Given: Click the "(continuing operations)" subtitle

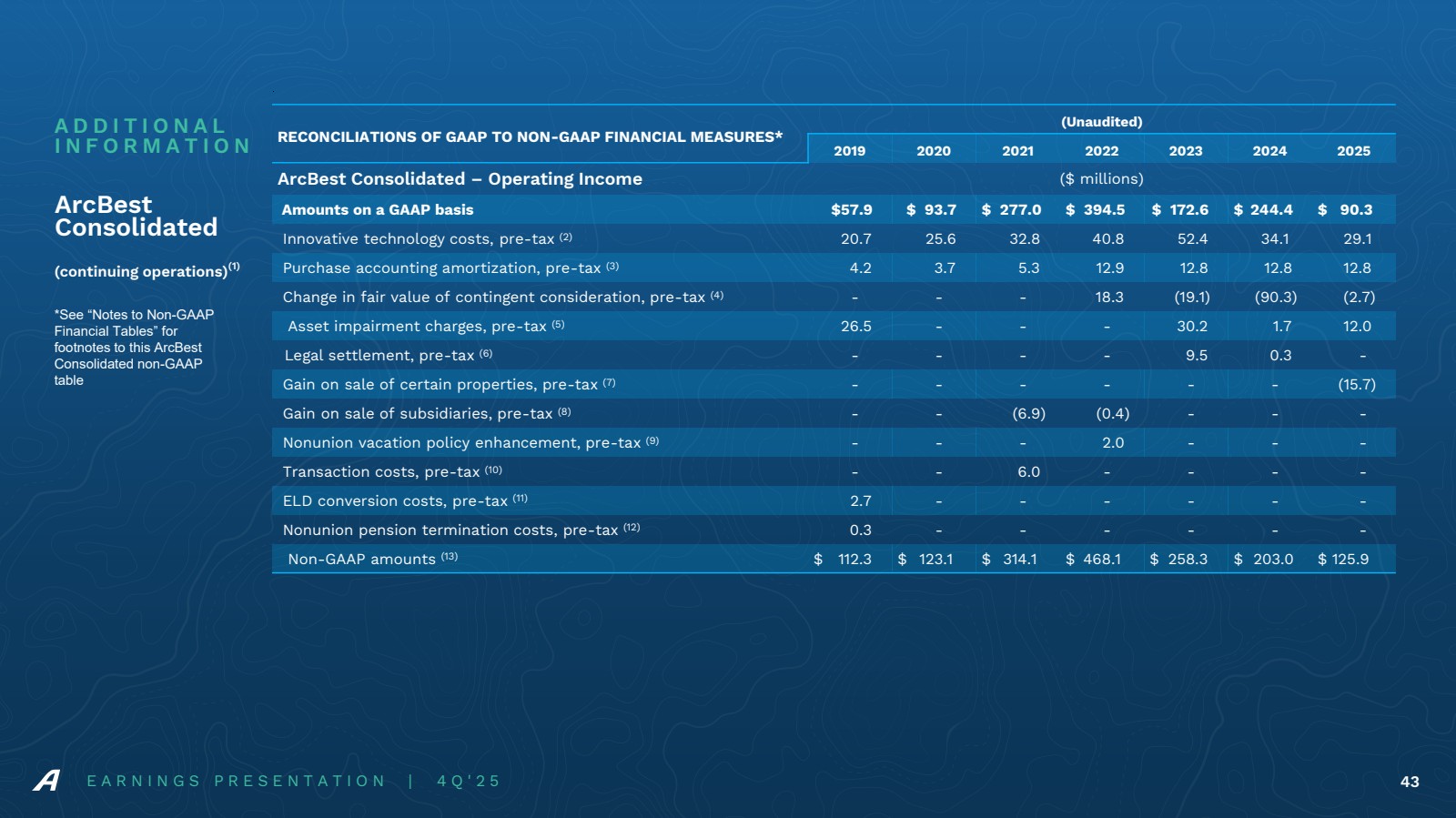Looking at the screenshot, I should (x=147, y=270).
